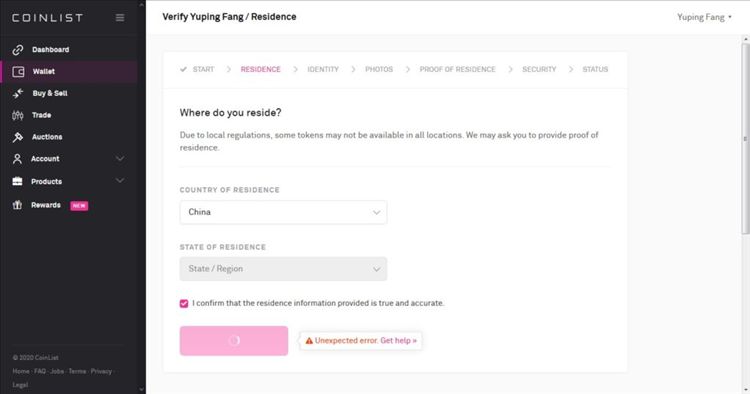Open the Dashboard link icon in sidebar
Image resolution: width=750 pixels, height=394 pixels.
18,50
